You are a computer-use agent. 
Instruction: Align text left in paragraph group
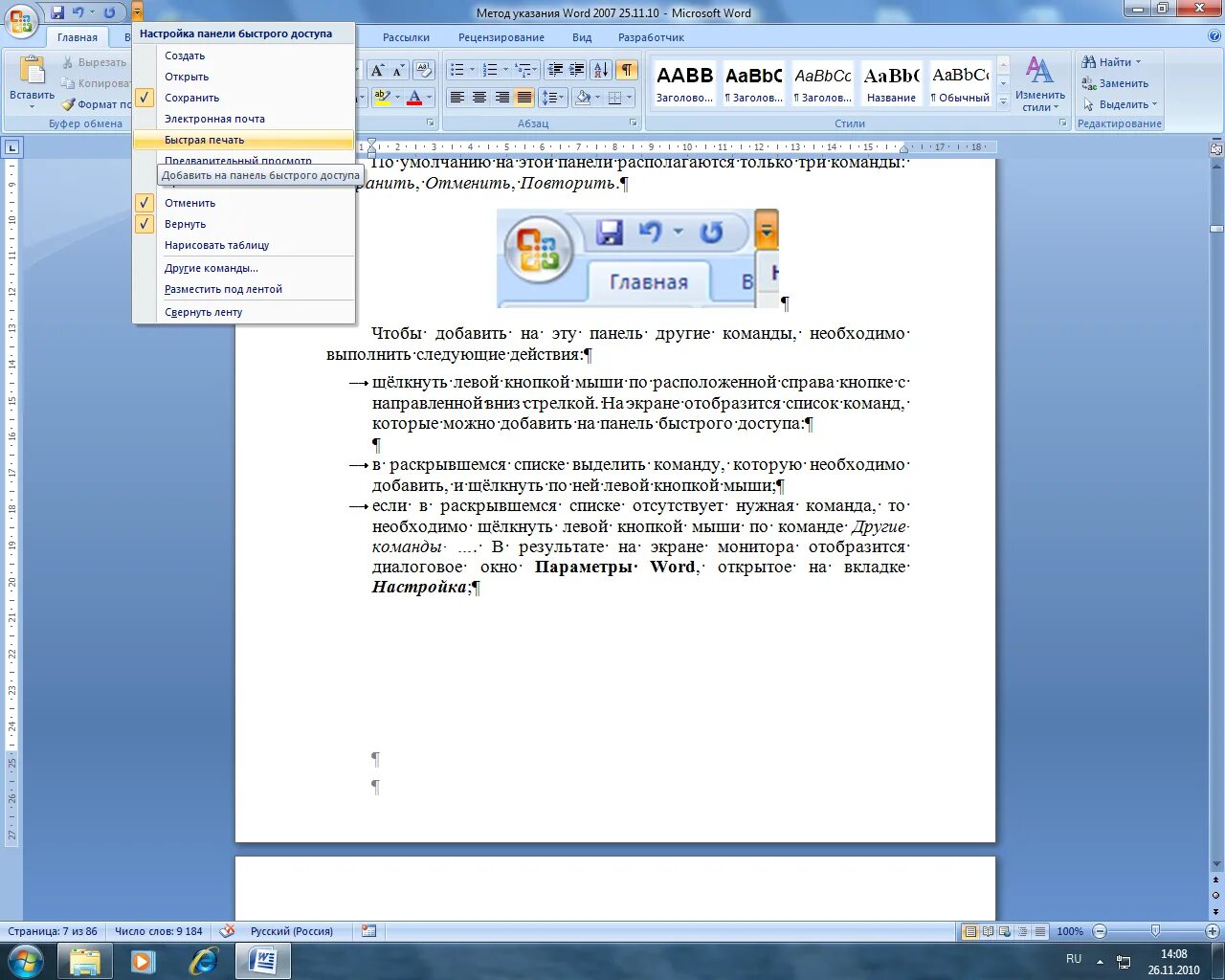pos(457,98)
